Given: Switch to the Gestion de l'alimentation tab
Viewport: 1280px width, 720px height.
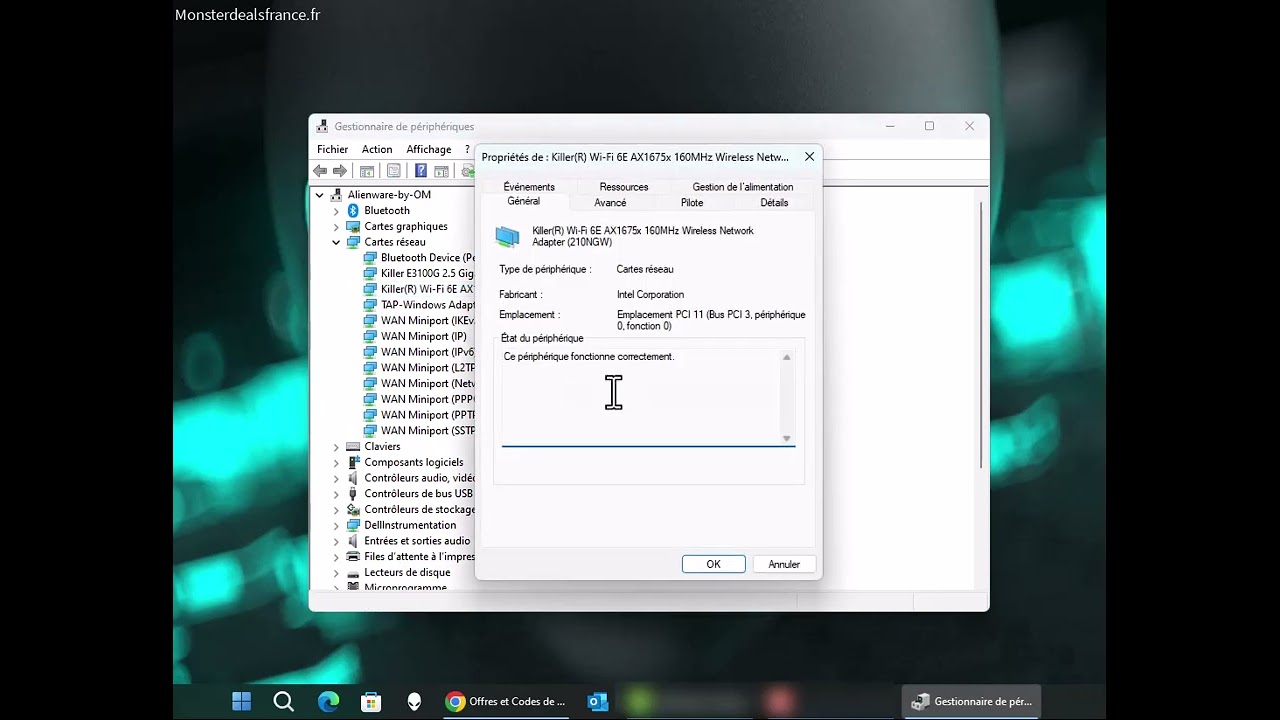Looking at the screenshot, I should pos(743,187).
